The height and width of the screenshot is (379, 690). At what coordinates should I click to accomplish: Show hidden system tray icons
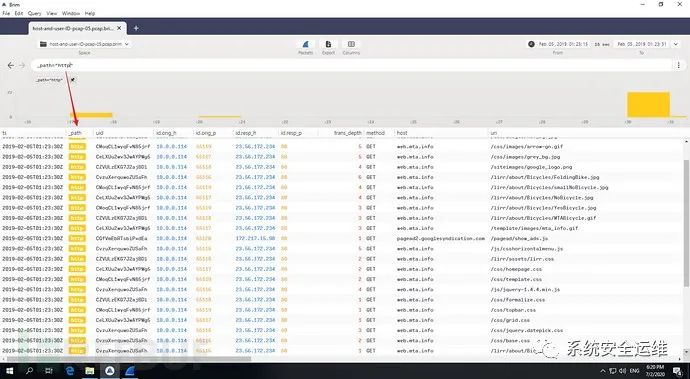[602, 371]
